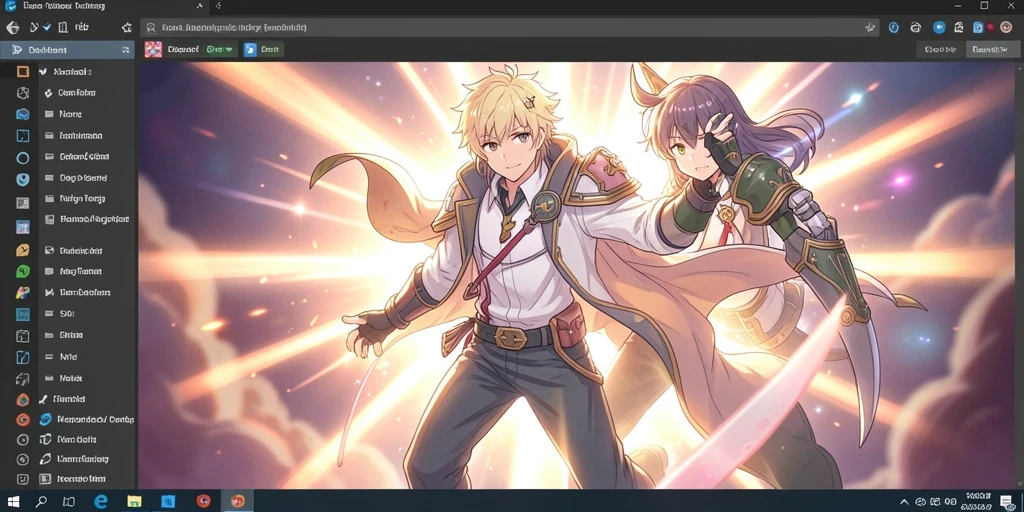The width and height of the screenshot is (1024, 512).
Task: Open taskbar search magnifier
Action: [x=41, y=502]
